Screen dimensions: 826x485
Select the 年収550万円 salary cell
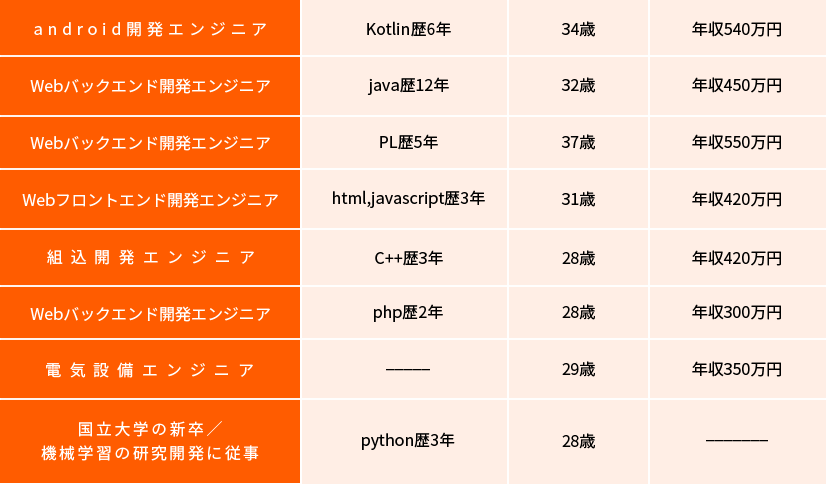(x=737, y=142)
